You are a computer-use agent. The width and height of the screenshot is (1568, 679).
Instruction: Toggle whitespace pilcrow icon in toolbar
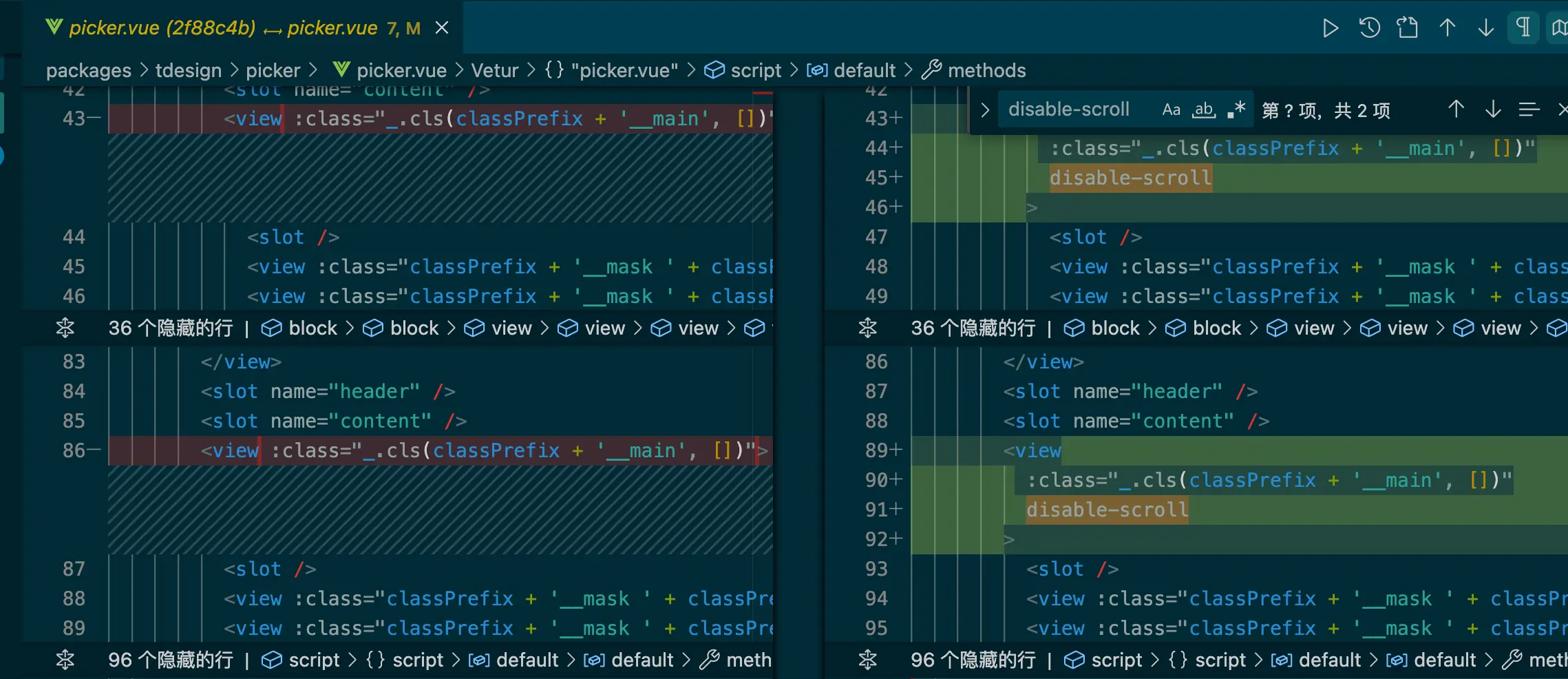(1524, 28)
